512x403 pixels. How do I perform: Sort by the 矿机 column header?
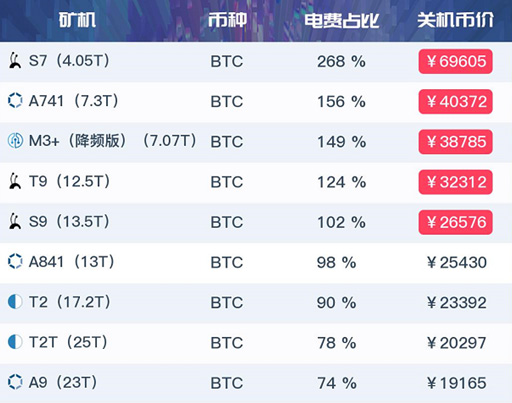77,20
